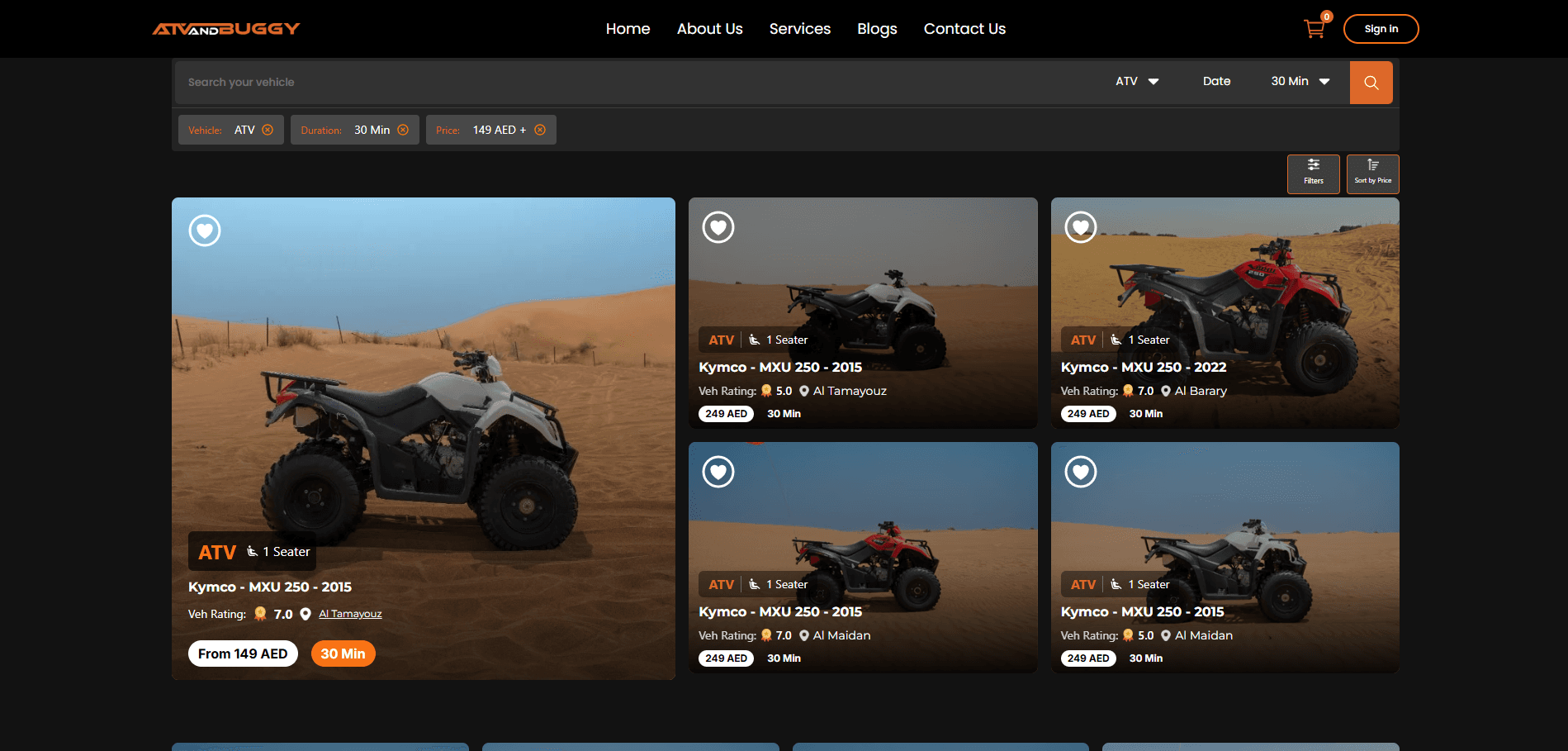
Task: Open the Services menu item
Action: pyautogui.click(x=799, y=29)
